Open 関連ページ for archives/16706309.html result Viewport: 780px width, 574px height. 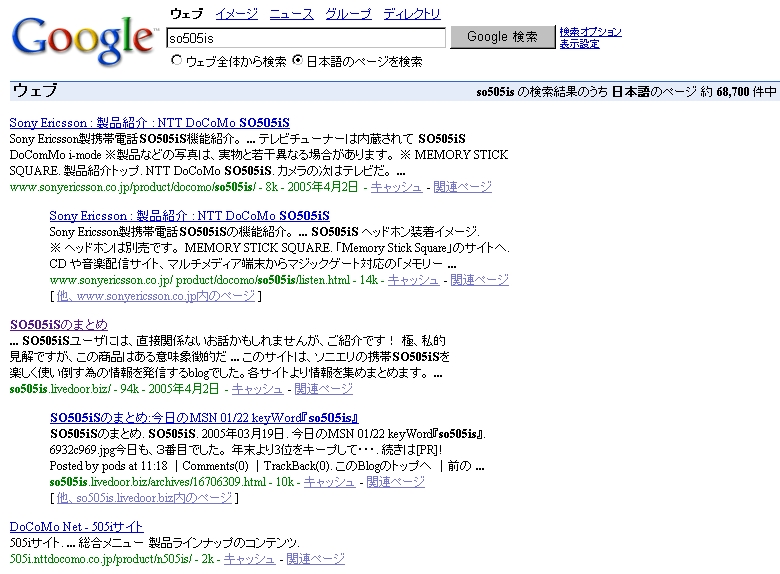pyautogui.click(x=395, y=482)
